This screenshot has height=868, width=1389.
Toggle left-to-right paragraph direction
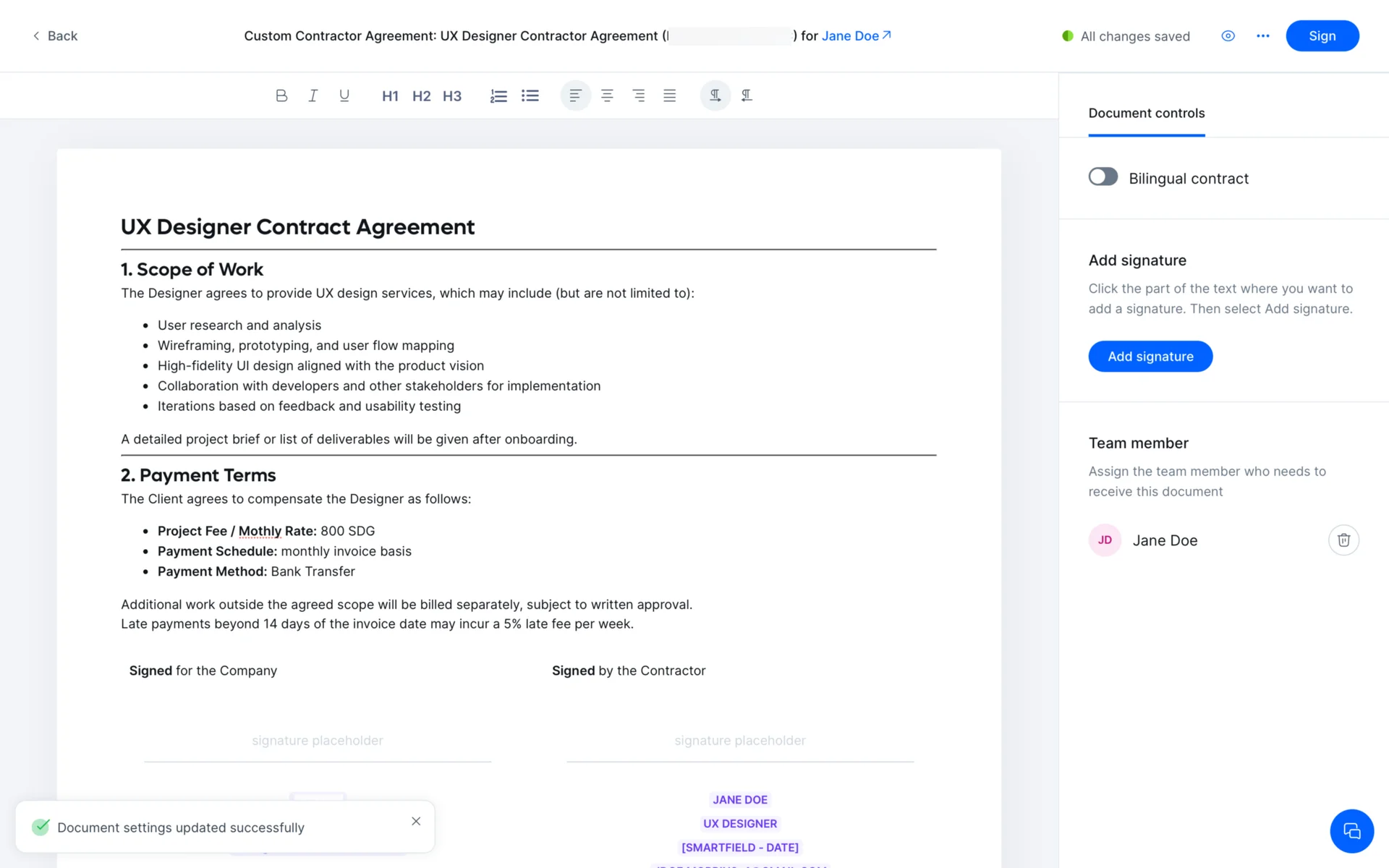pyautogui.click(x=715, y=95)
